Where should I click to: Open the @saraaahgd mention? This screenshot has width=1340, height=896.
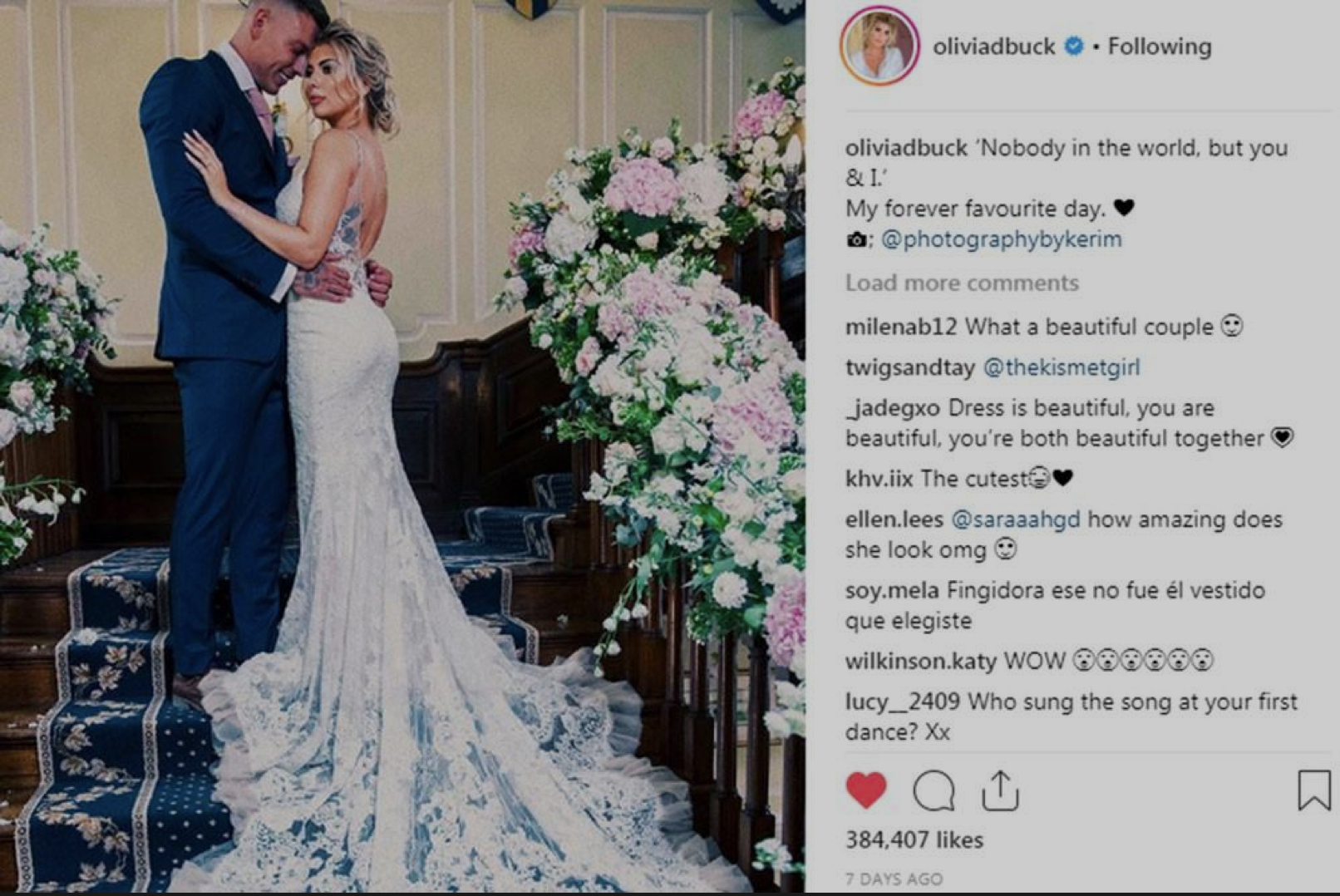click(x=1015, y=519)
